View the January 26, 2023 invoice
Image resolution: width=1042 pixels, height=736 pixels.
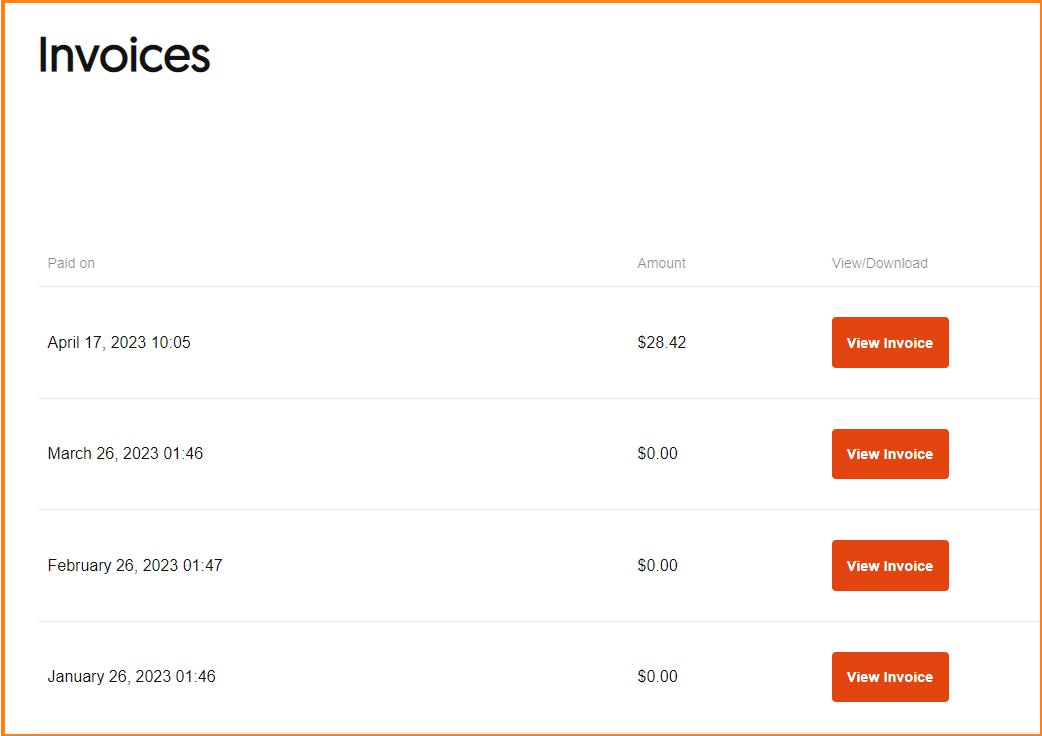click(890, 677)
